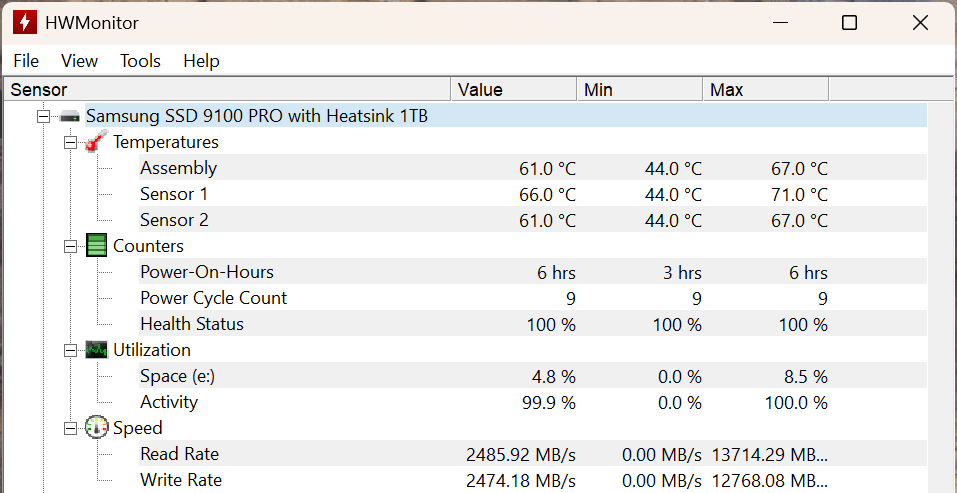Viewport: 957px width, 493px height.
Task: Click the Utilization graph icon
Action: coord(96,350)
